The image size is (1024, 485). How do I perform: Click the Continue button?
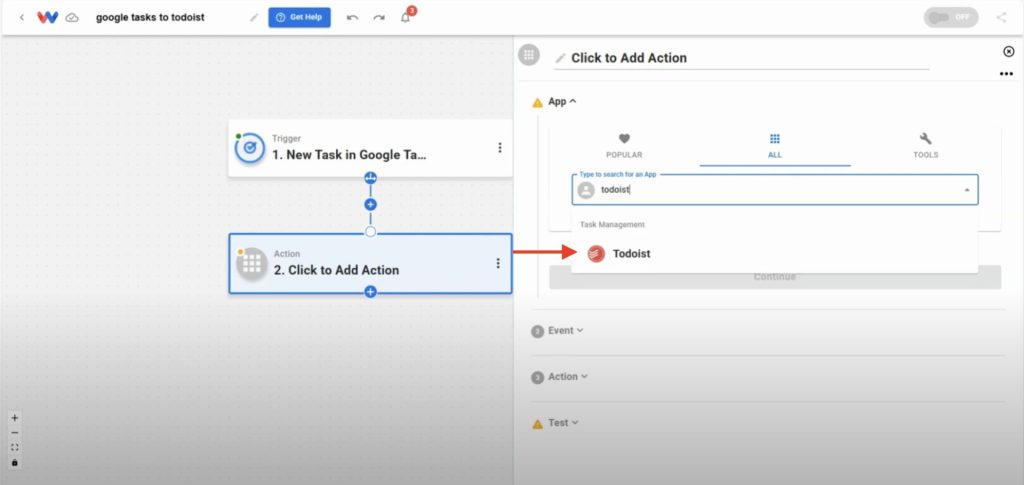[x=775, y=277]
